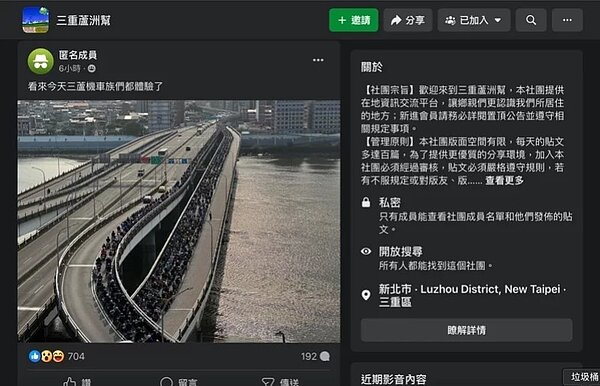This screenshot has width=600, height=386.
Task: Click the 垃圾桶 label
Action: pos(584,376)
